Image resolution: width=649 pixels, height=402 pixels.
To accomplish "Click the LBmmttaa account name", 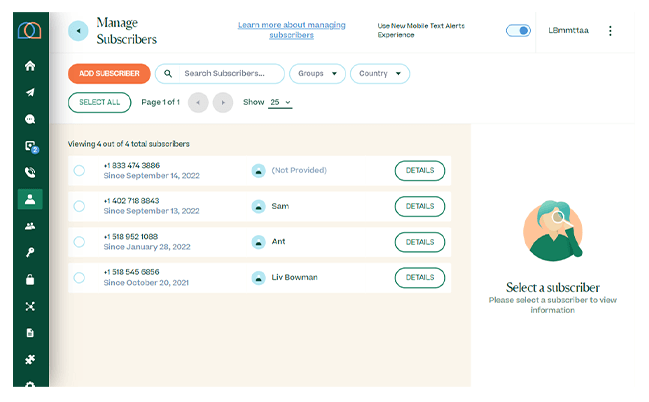I will click(x=568, y=30).
